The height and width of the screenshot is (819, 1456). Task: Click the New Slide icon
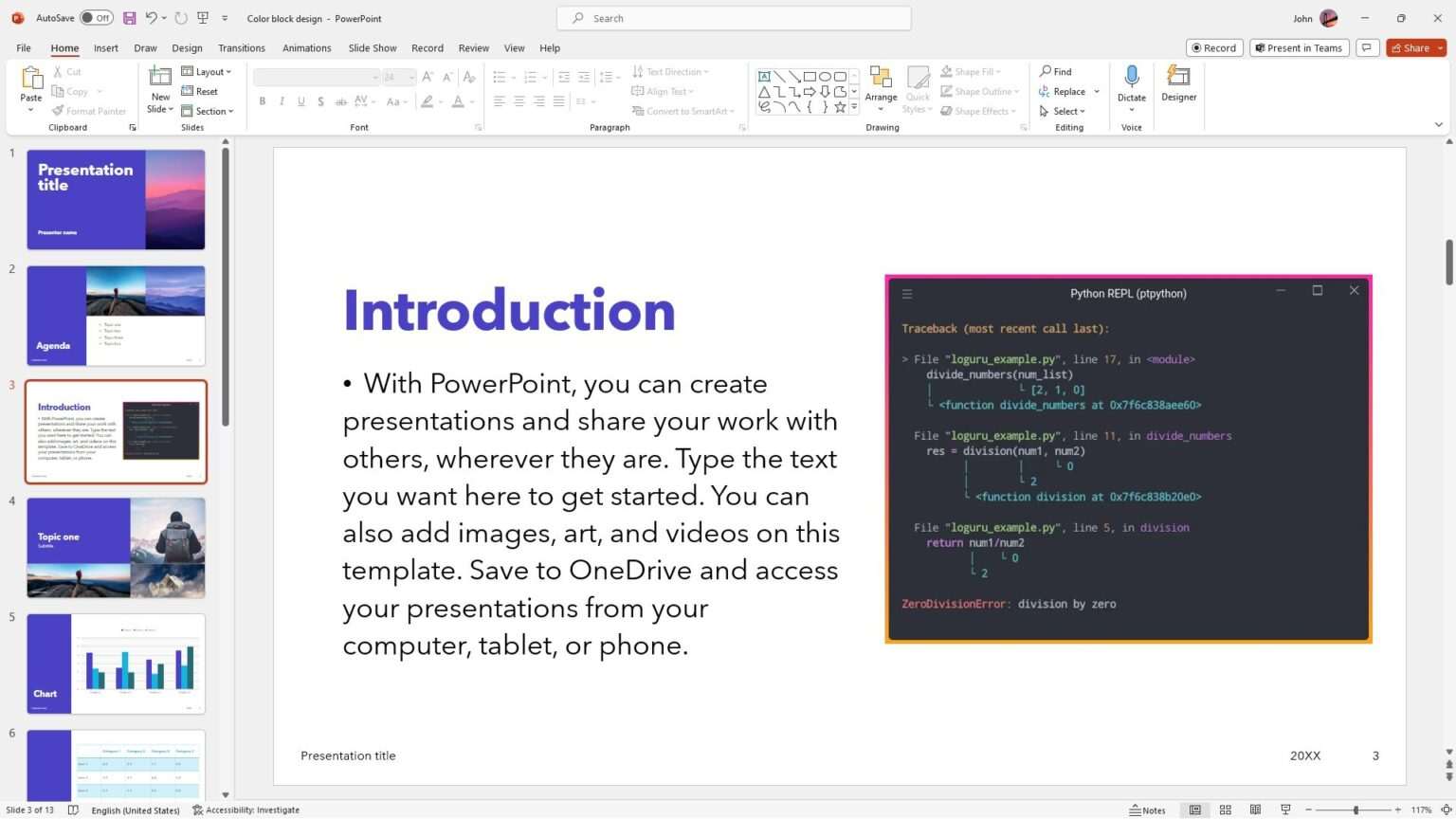160,78
